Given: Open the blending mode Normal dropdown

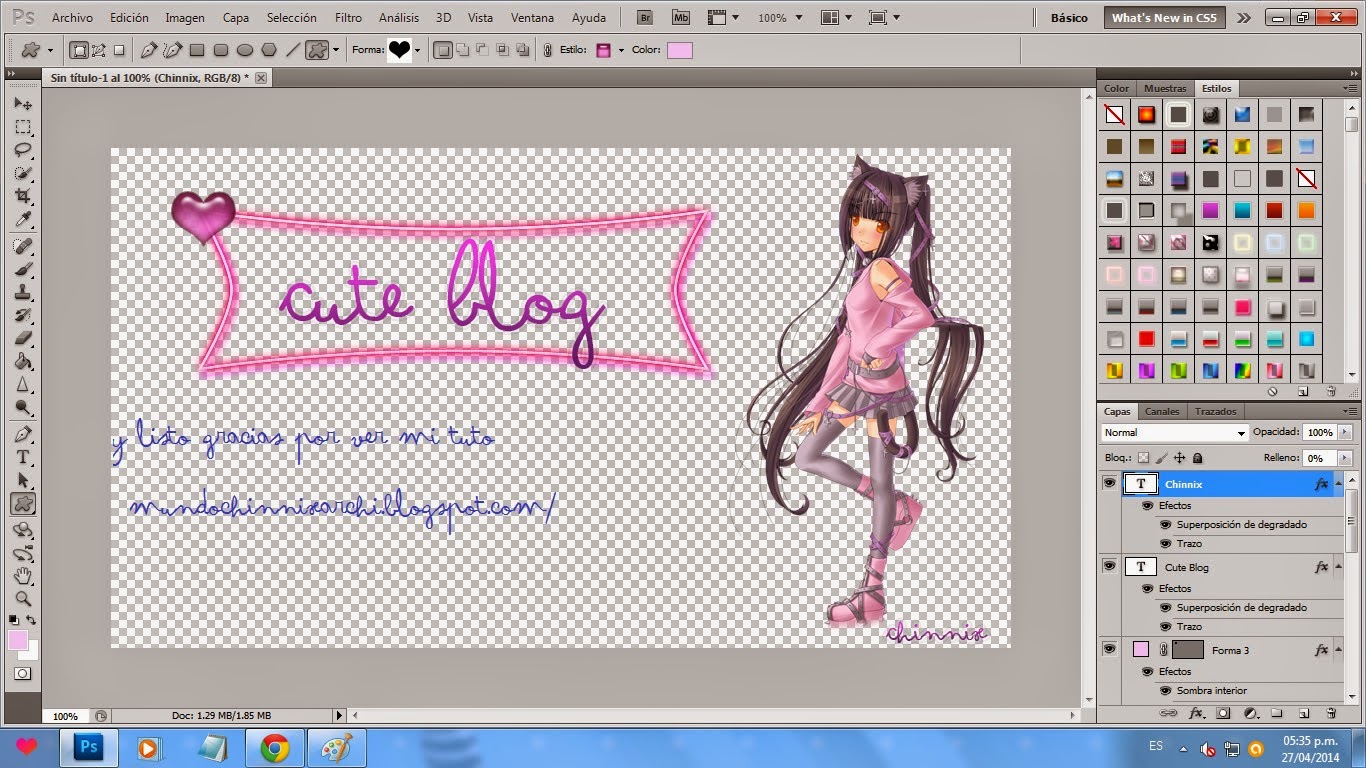Looking at the screenshot, I should pyautogui.click(x=1174, y=433).
